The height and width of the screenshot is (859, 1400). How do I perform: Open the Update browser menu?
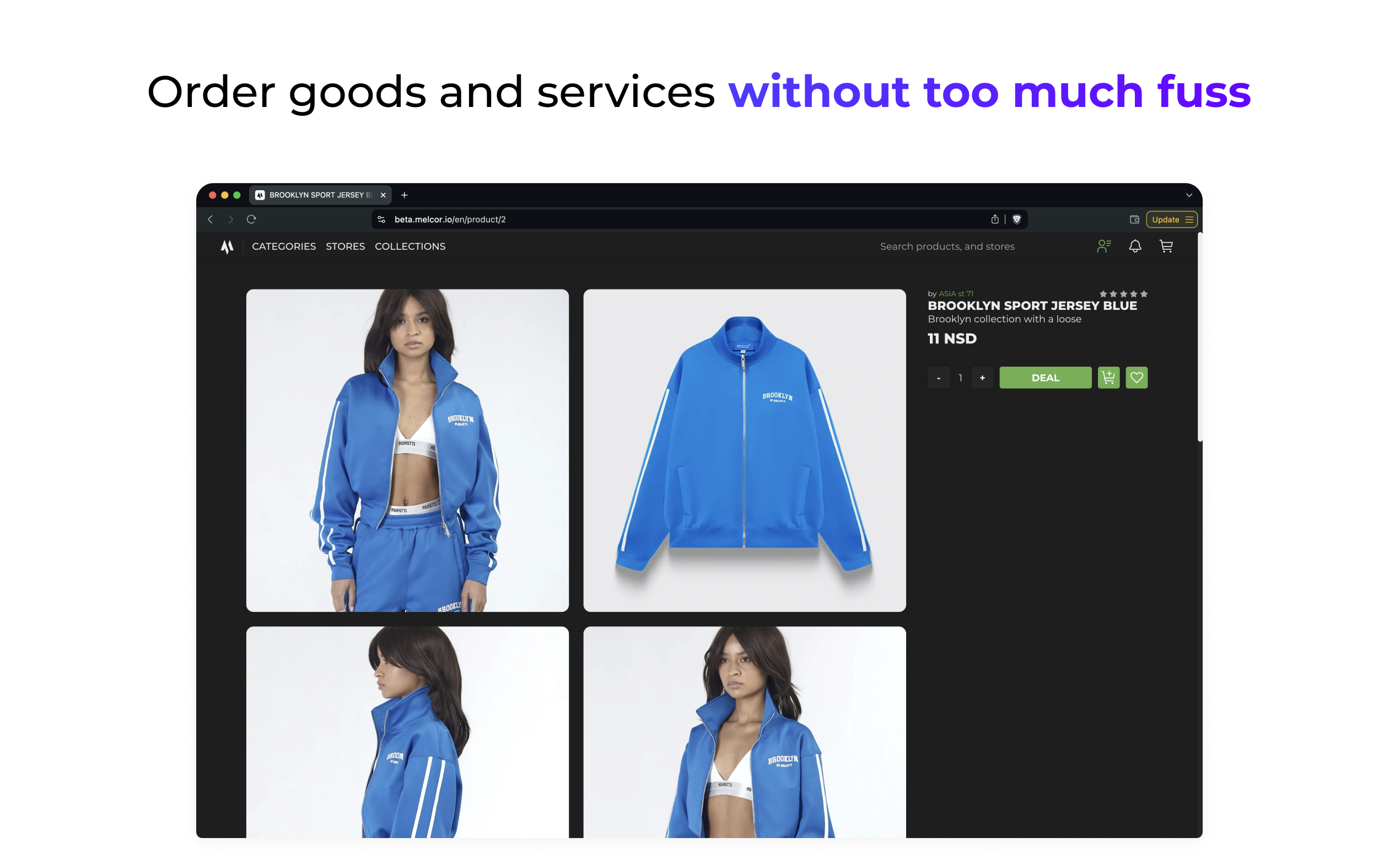(x=1171, y=219)
